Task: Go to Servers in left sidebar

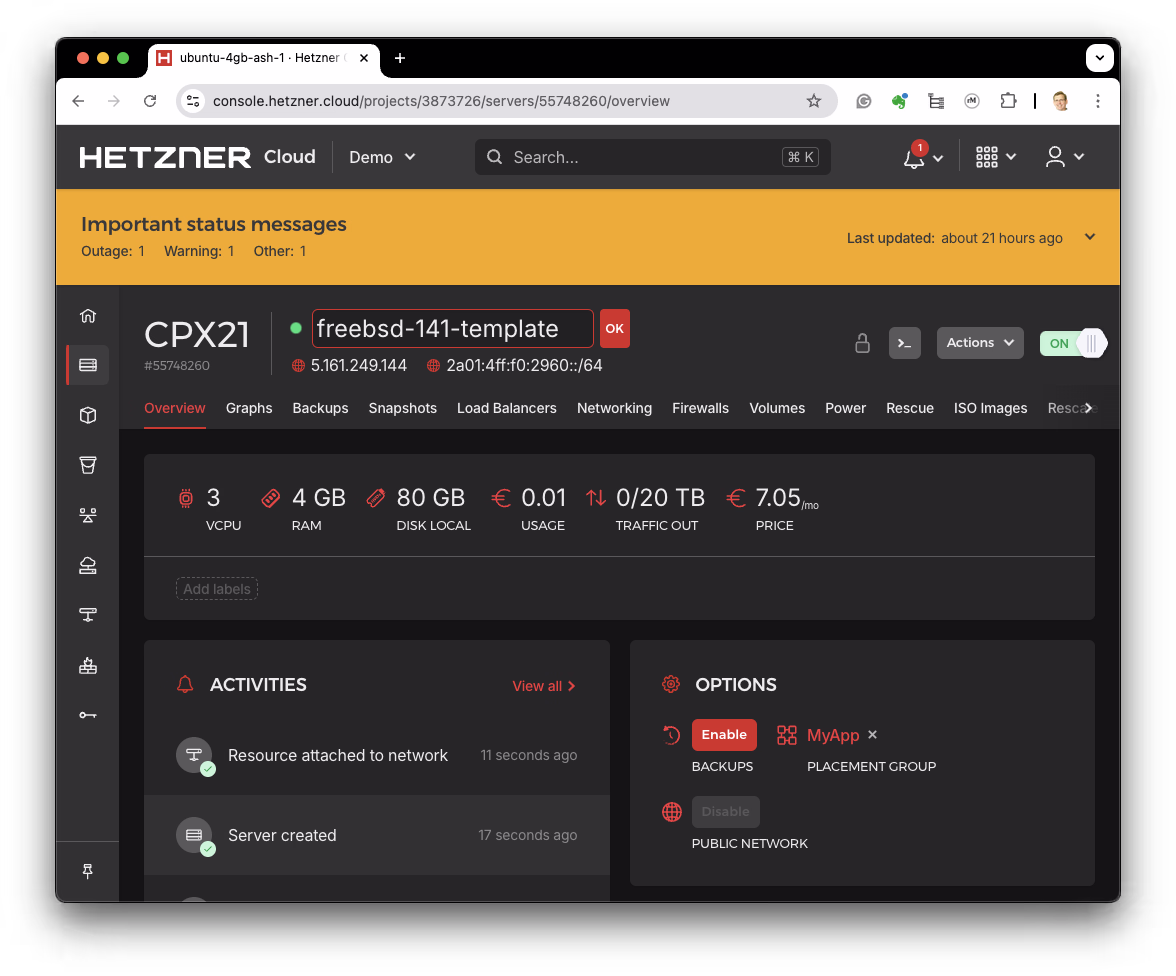Action: tap(88, 365)
